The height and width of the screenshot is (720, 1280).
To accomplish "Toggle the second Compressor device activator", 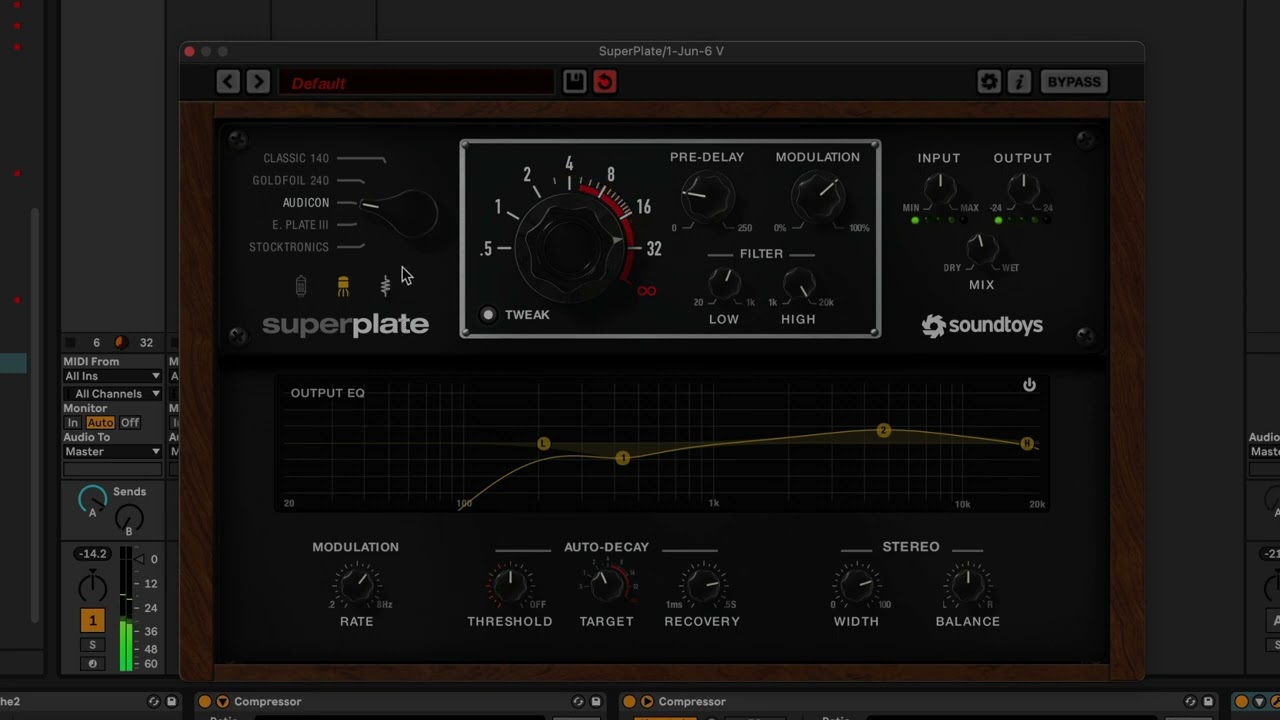I will 629,702.
